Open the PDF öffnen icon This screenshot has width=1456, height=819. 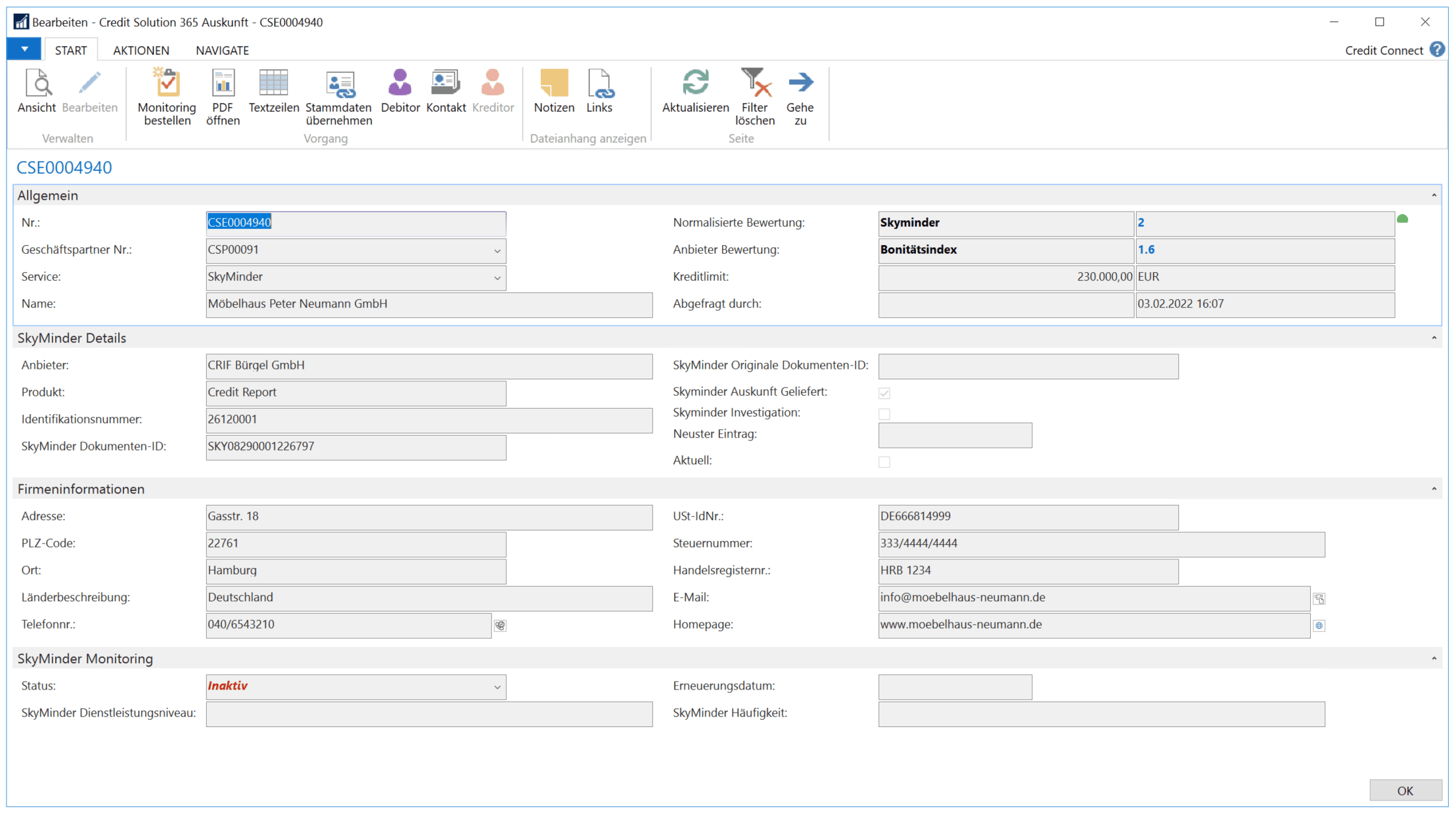pyautogui.click(x=223, y=84)
